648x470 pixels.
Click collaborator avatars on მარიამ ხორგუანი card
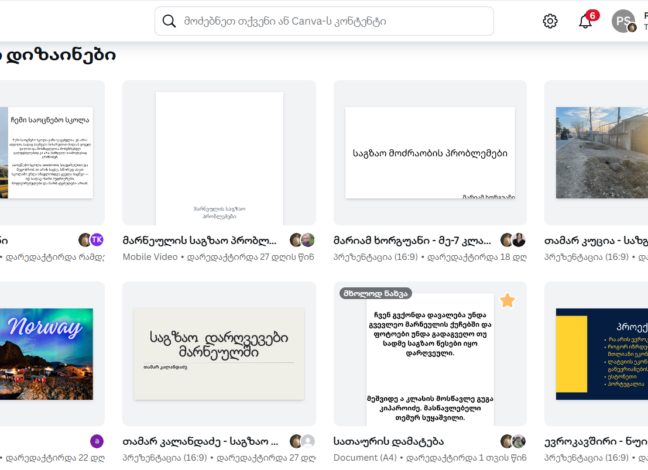click(513, 240)
